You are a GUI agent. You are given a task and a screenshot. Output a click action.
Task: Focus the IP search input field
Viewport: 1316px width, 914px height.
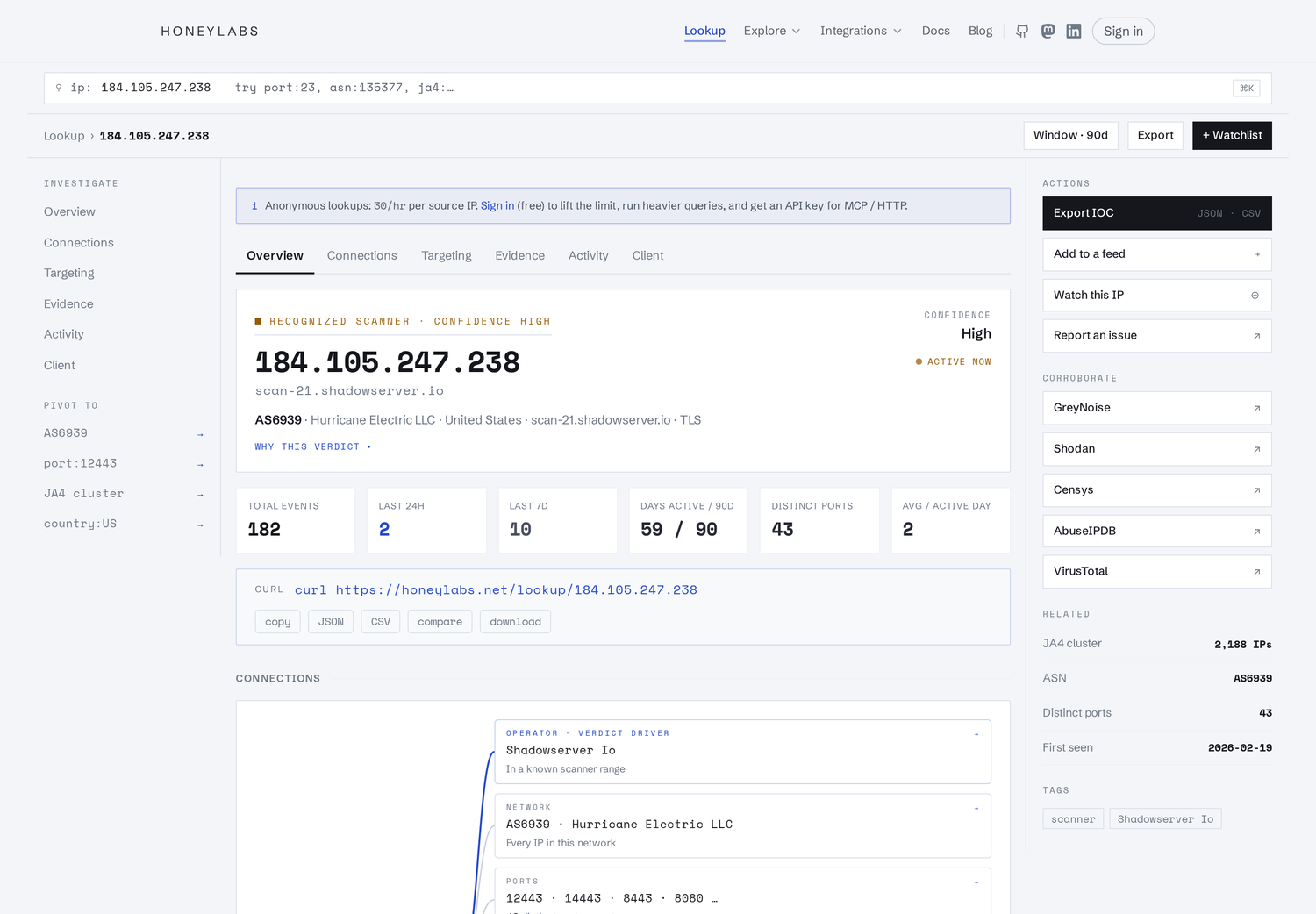[x=657, y=88]
